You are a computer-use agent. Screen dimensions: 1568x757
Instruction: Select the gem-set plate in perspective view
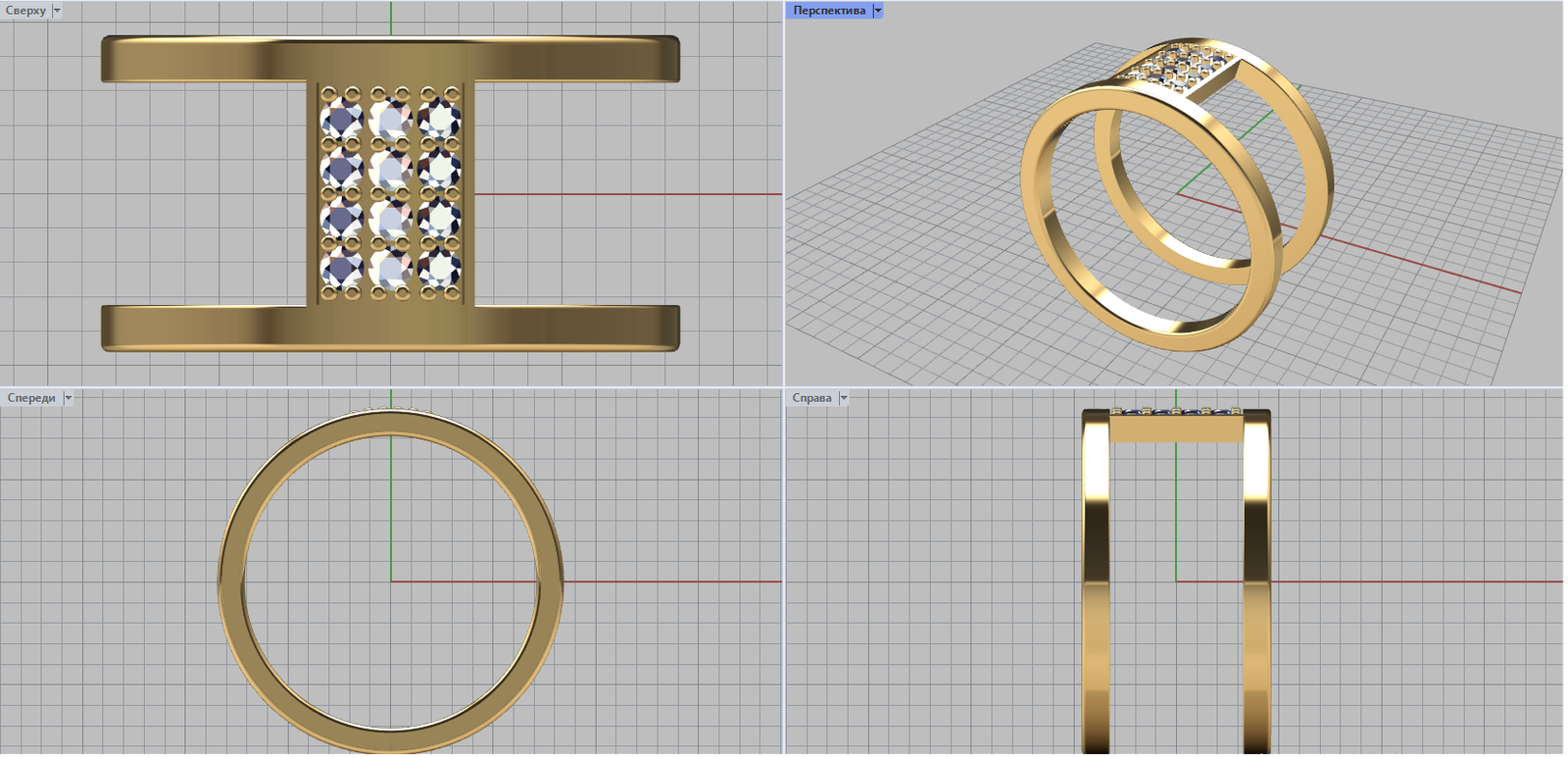[x=1176, y=67]
